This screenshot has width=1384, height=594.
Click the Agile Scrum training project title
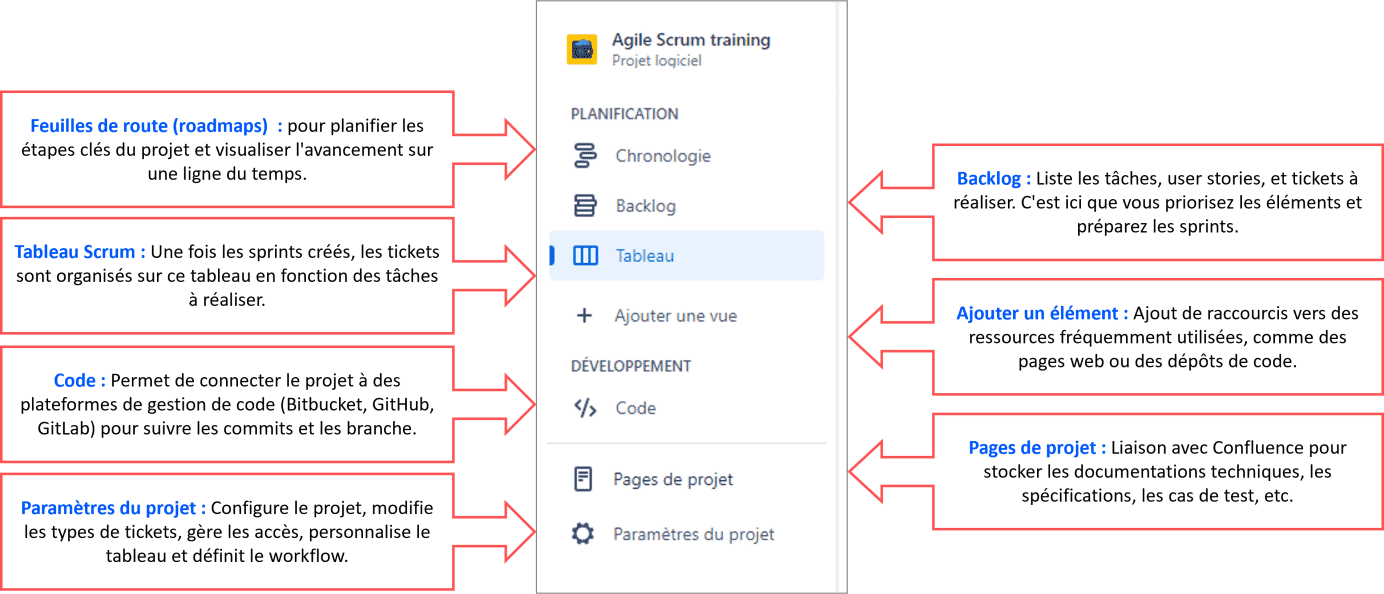click(691, 40)
